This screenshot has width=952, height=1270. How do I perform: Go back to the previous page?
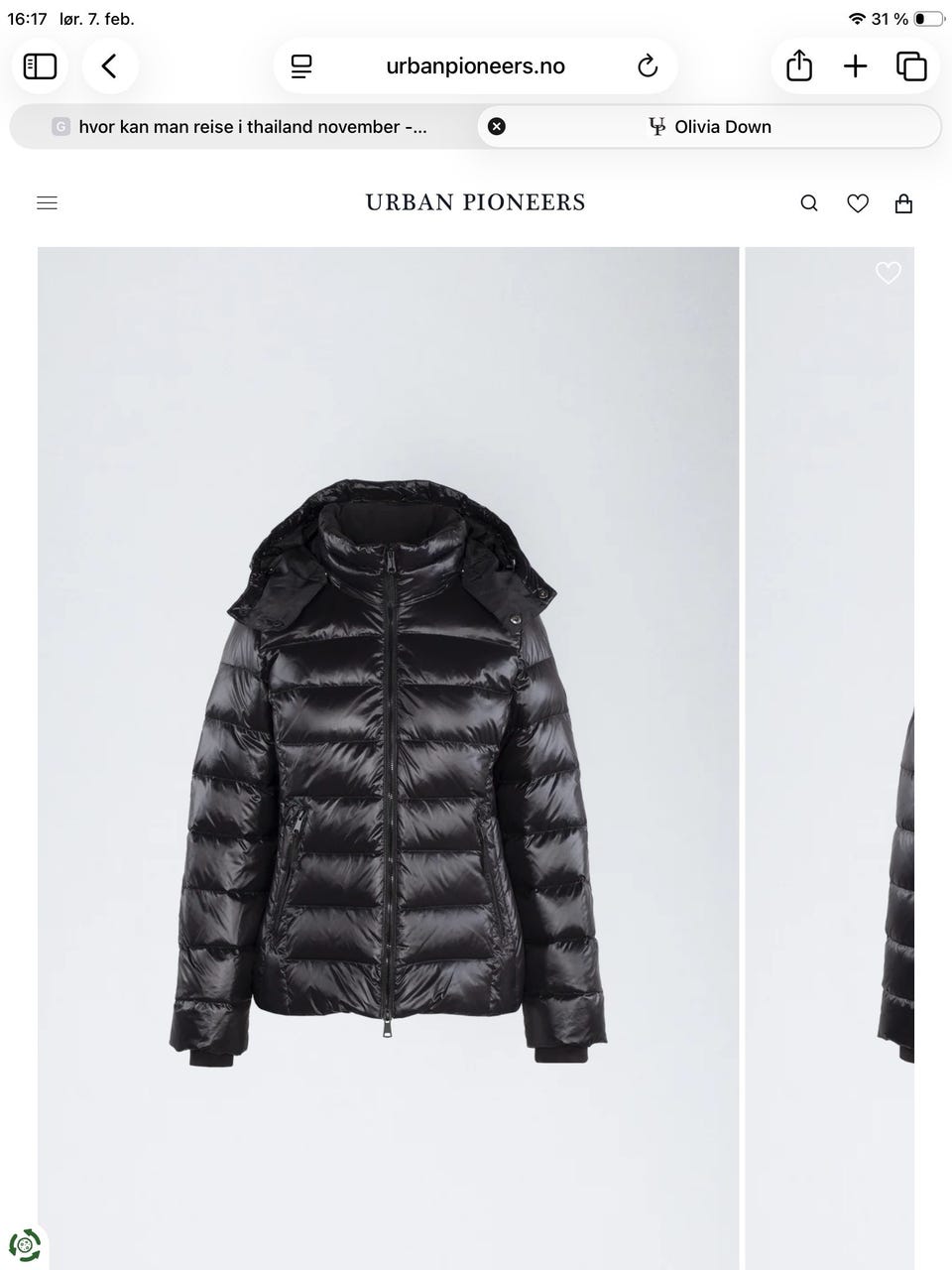[110, 66]
